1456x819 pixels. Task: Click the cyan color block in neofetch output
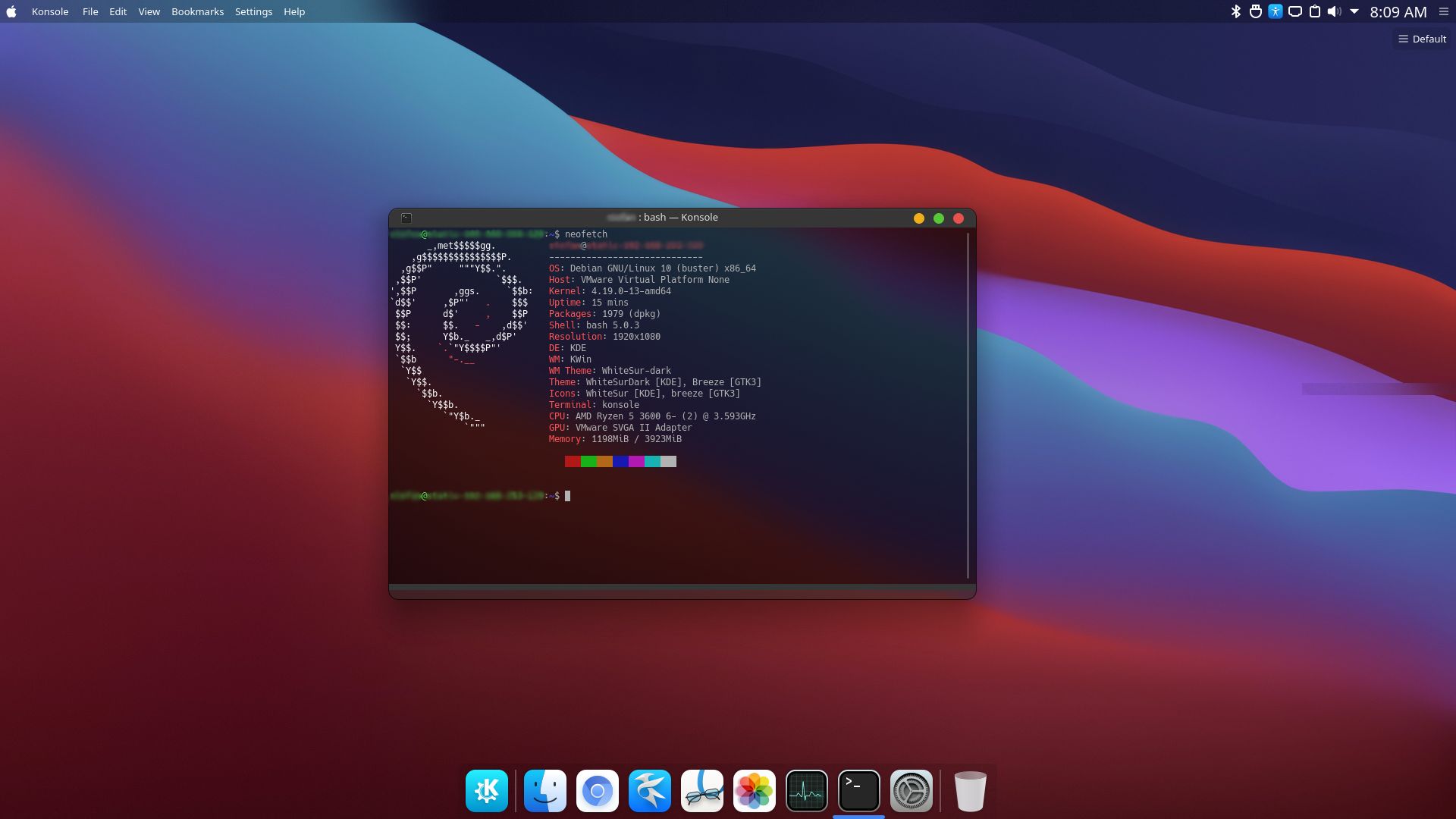[x=652, y=461]
